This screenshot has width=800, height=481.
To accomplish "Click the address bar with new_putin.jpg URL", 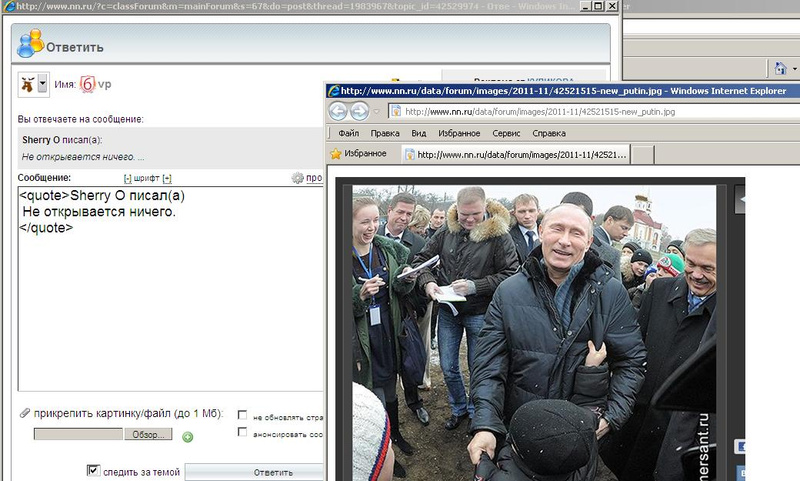I will click(594, 111).
